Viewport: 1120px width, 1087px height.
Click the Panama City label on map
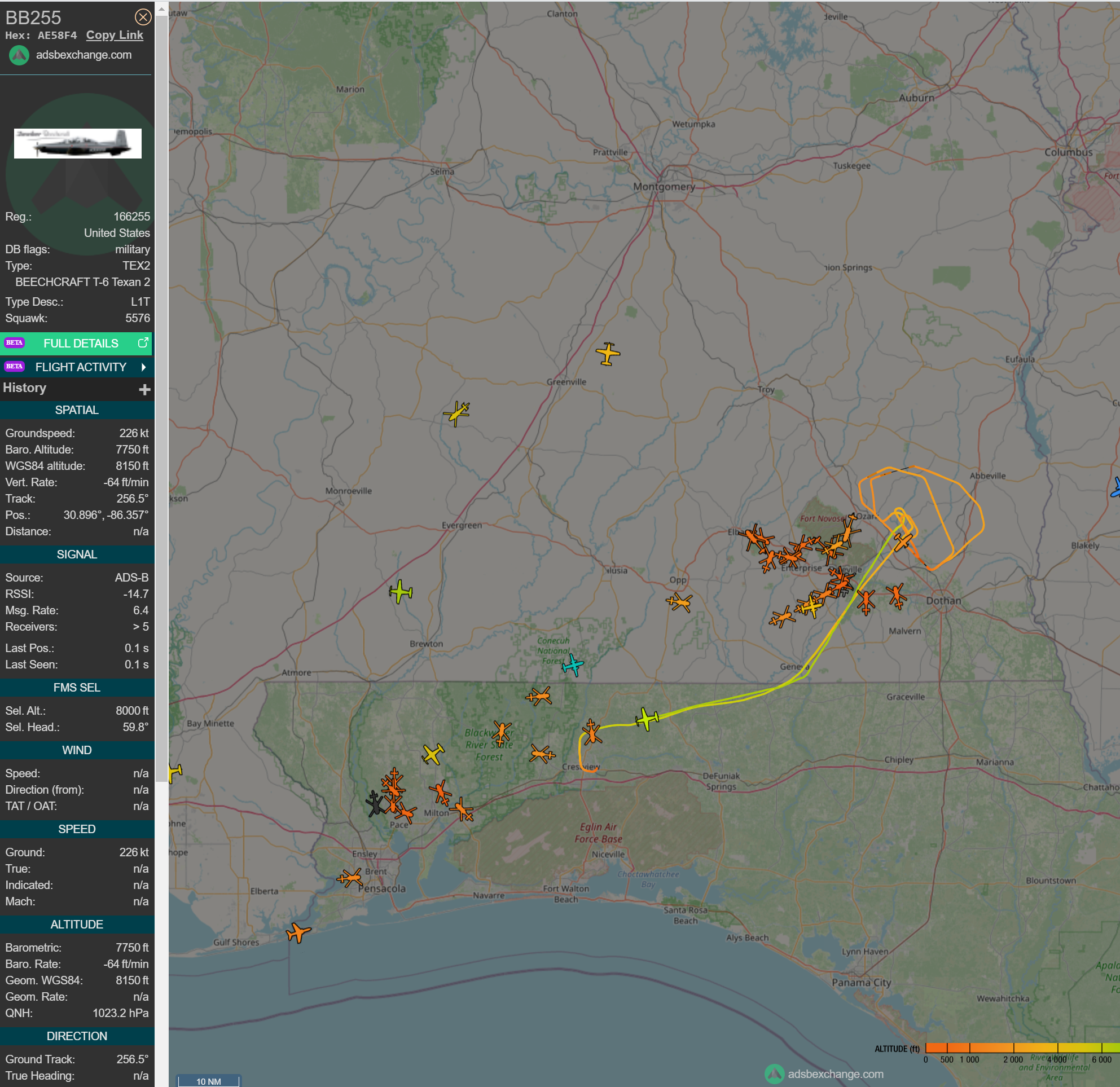coord(861,982)
